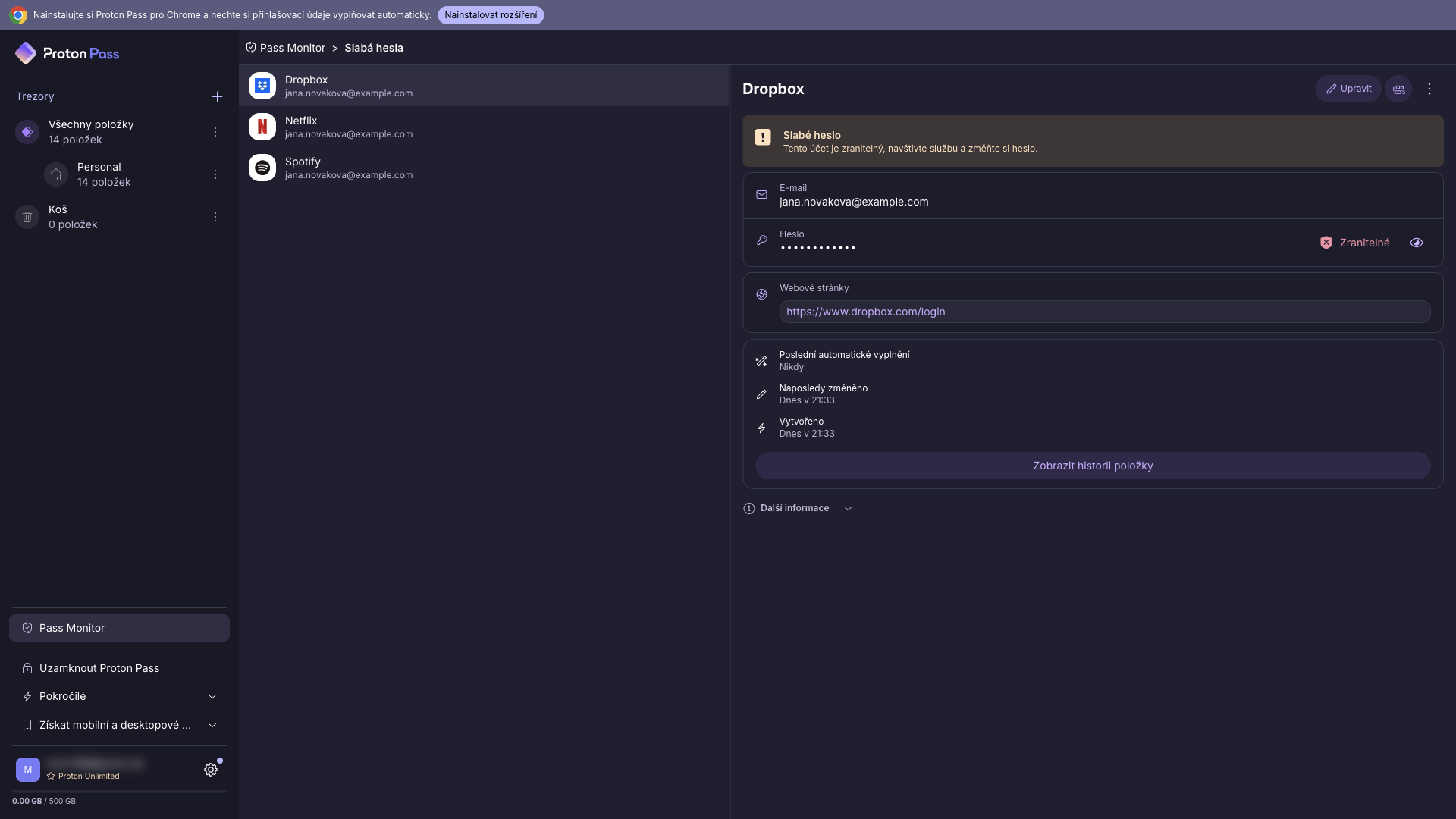The image size is (1456, 819).
Task: Click the Proton Pass logo
Action: click(67, 53)
